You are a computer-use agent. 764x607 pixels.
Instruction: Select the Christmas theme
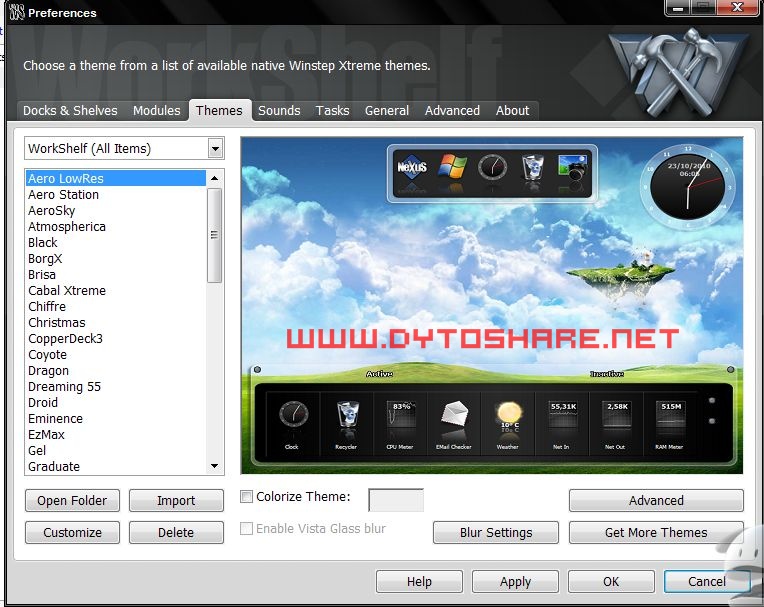tap(116, 322)
